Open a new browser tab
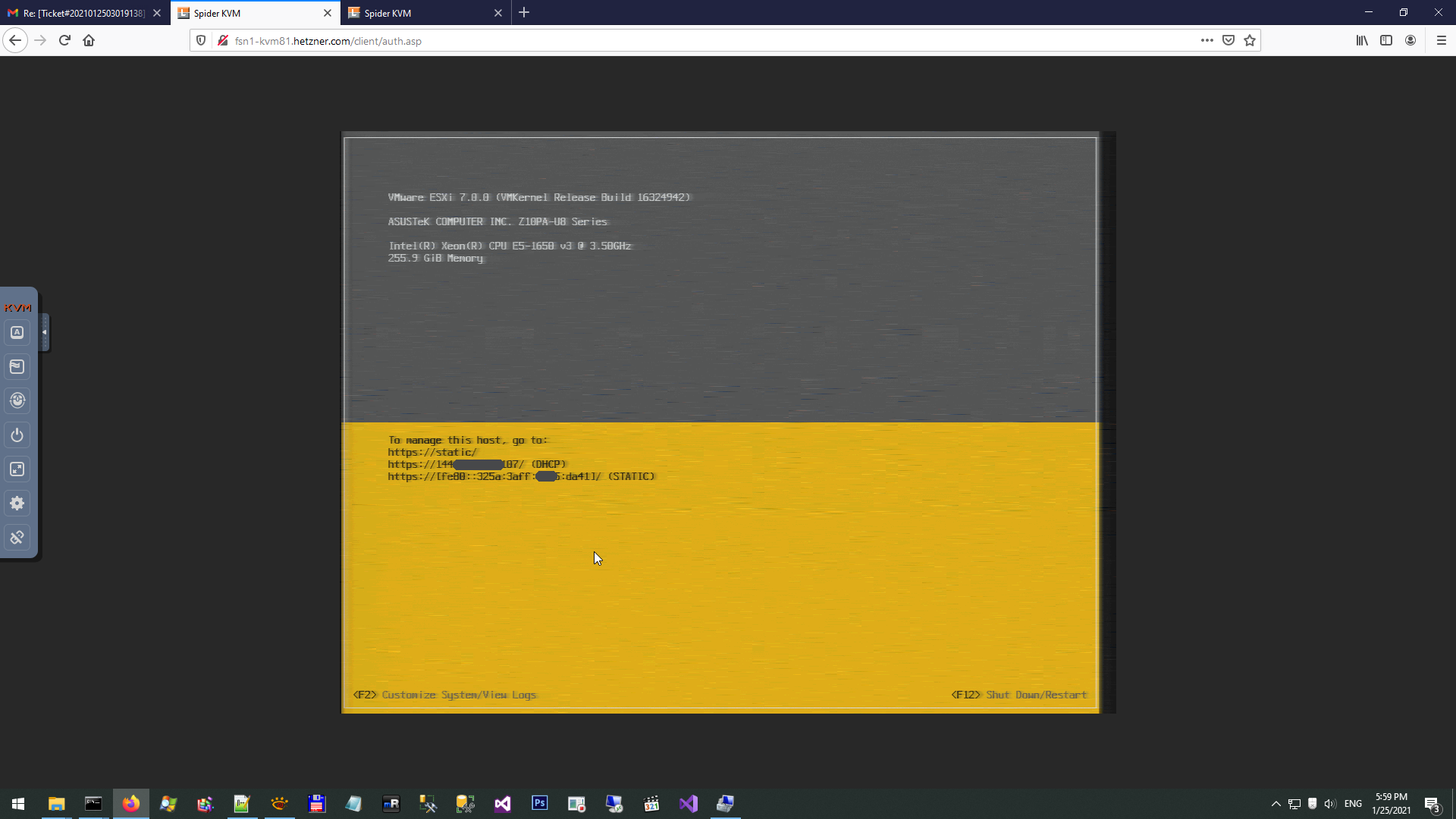 point(524,13)
